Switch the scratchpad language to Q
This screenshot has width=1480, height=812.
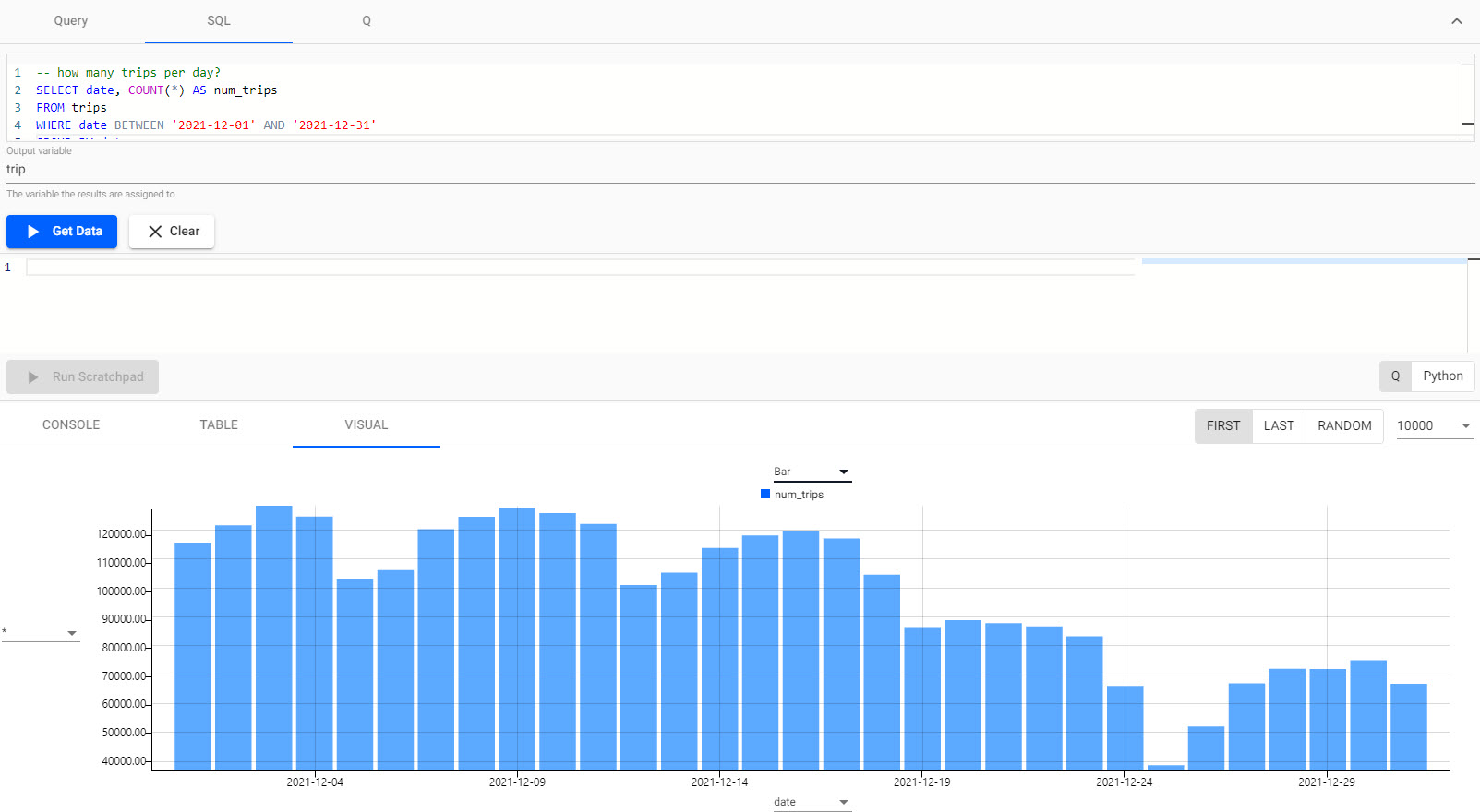1395,376
